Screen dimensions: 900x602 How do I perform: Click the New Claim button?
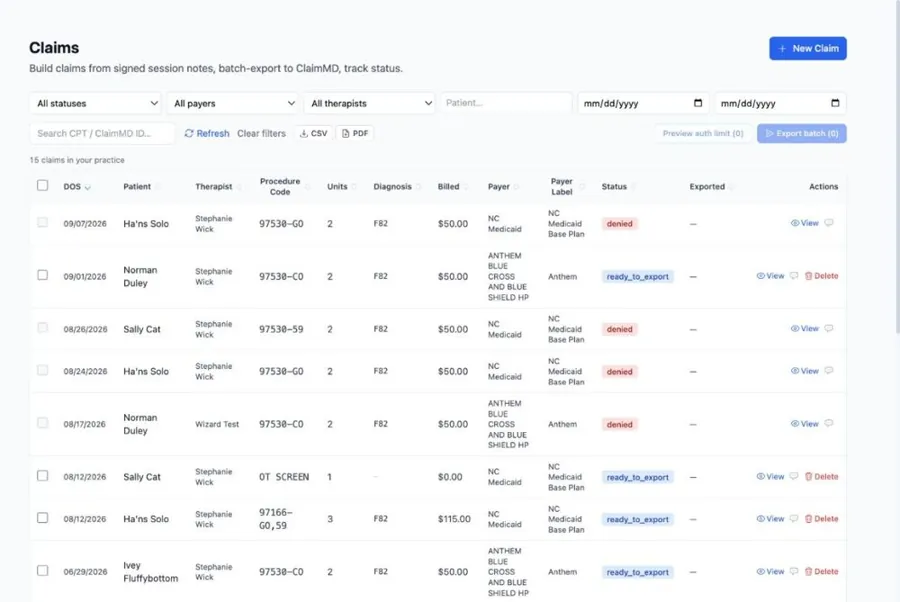[x=808, y=48]
